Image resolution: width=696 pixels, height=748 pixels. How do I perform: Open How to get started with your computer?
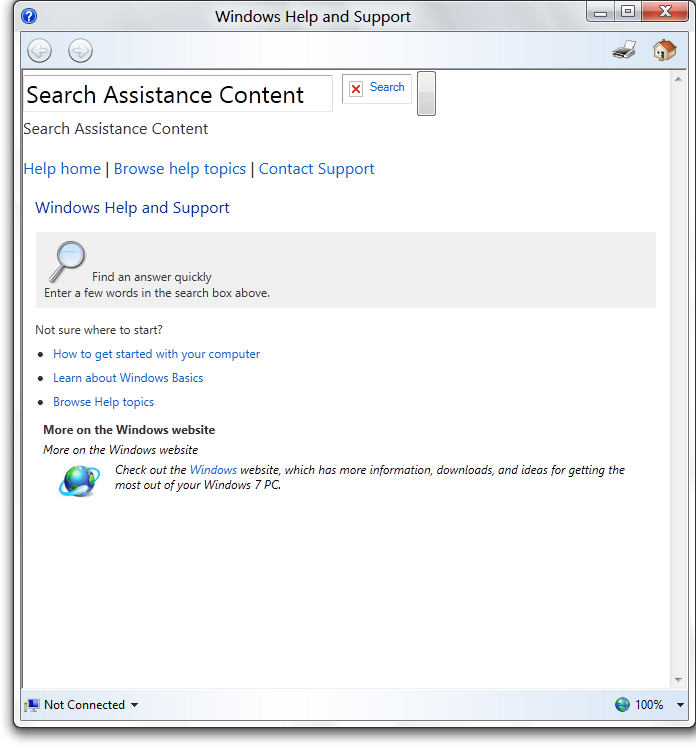pyautogui.click(x=156, y=354)
